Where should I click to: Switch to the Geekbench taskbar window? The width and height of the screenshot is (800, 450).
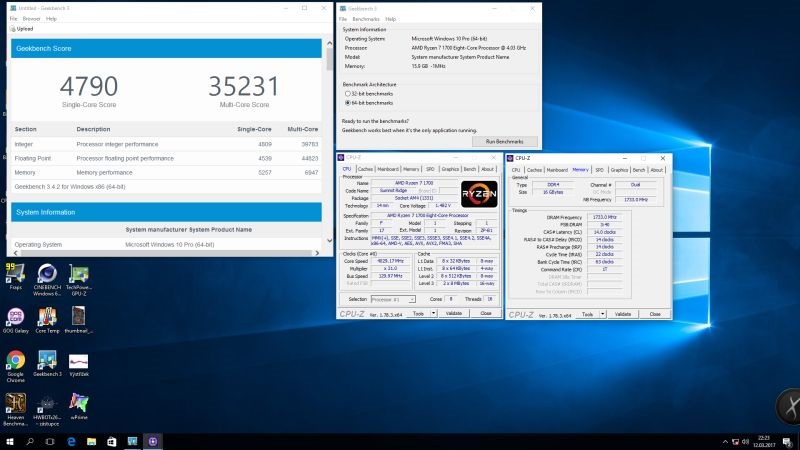pos(132,441)
